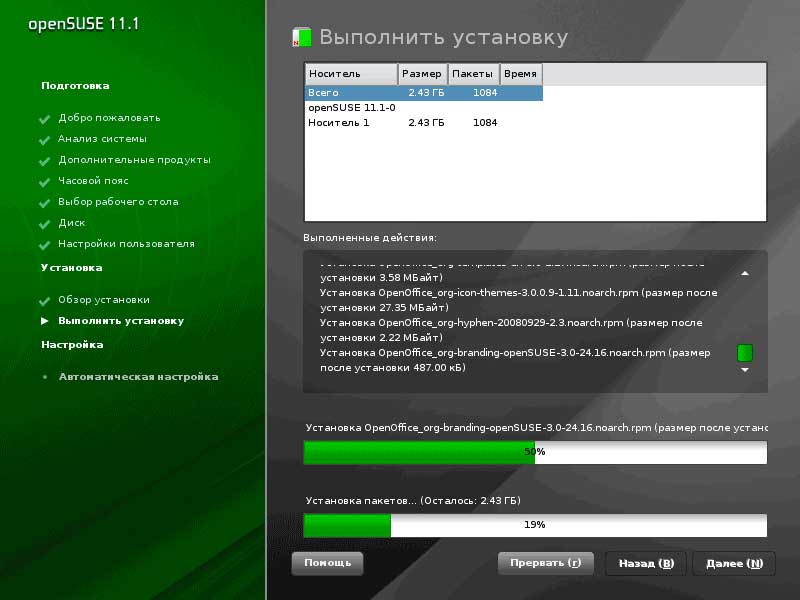This screenshot has width=800, height=600.
Task: Abort installation with Прервать button
Action: (546, 563)
